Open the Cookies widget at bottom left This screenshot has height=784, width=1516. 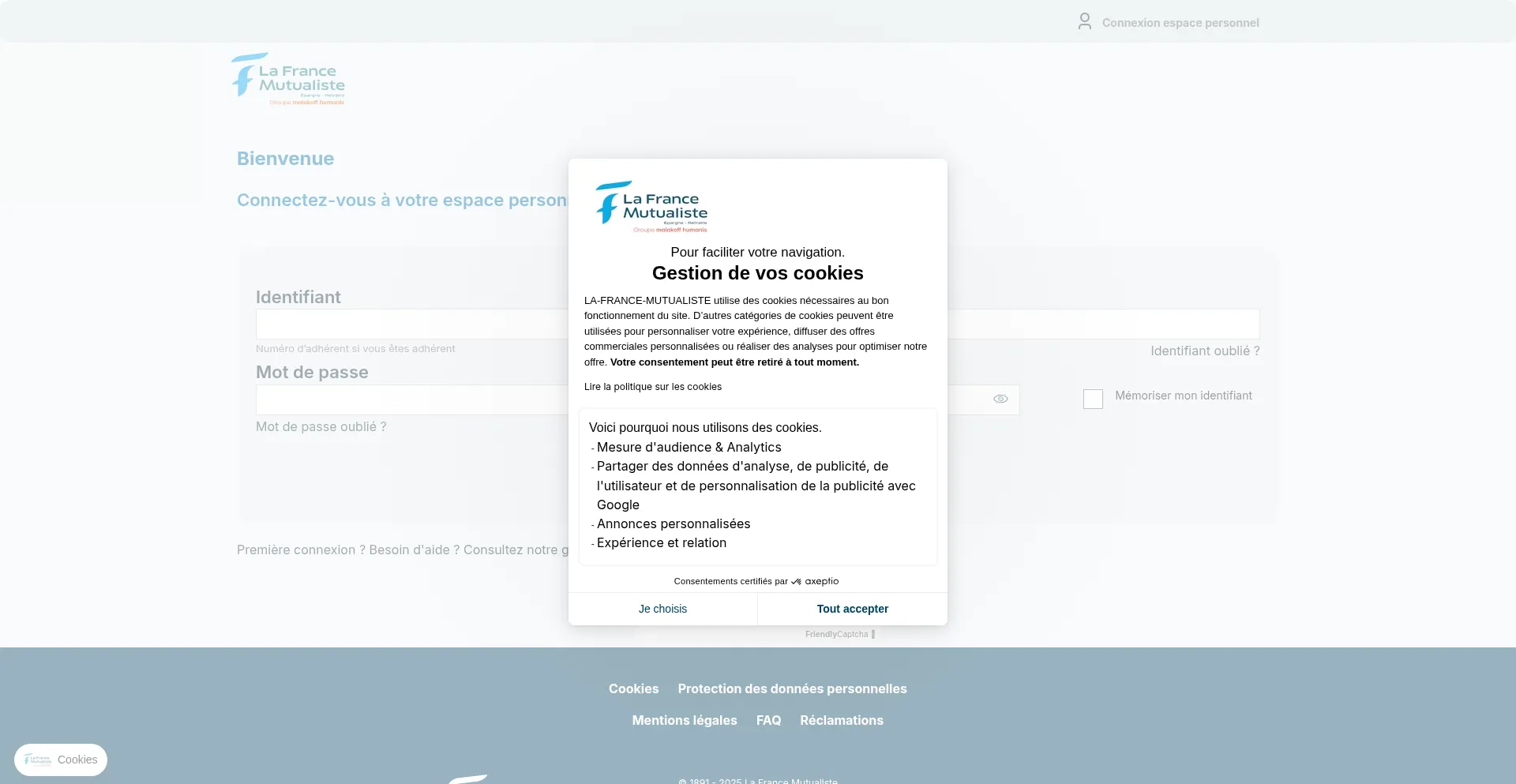61,760
